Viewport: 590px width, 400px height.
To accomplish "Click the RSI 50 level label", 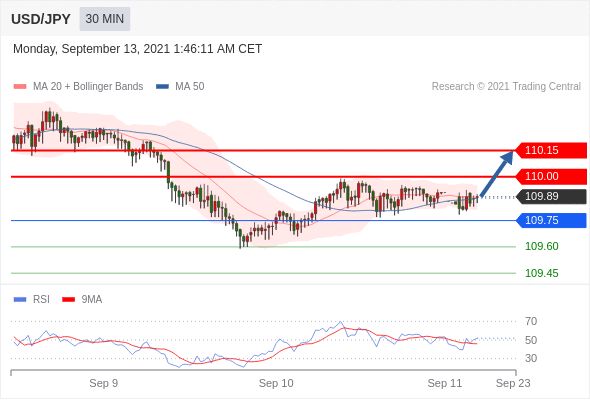I will (x=531, y=340).
